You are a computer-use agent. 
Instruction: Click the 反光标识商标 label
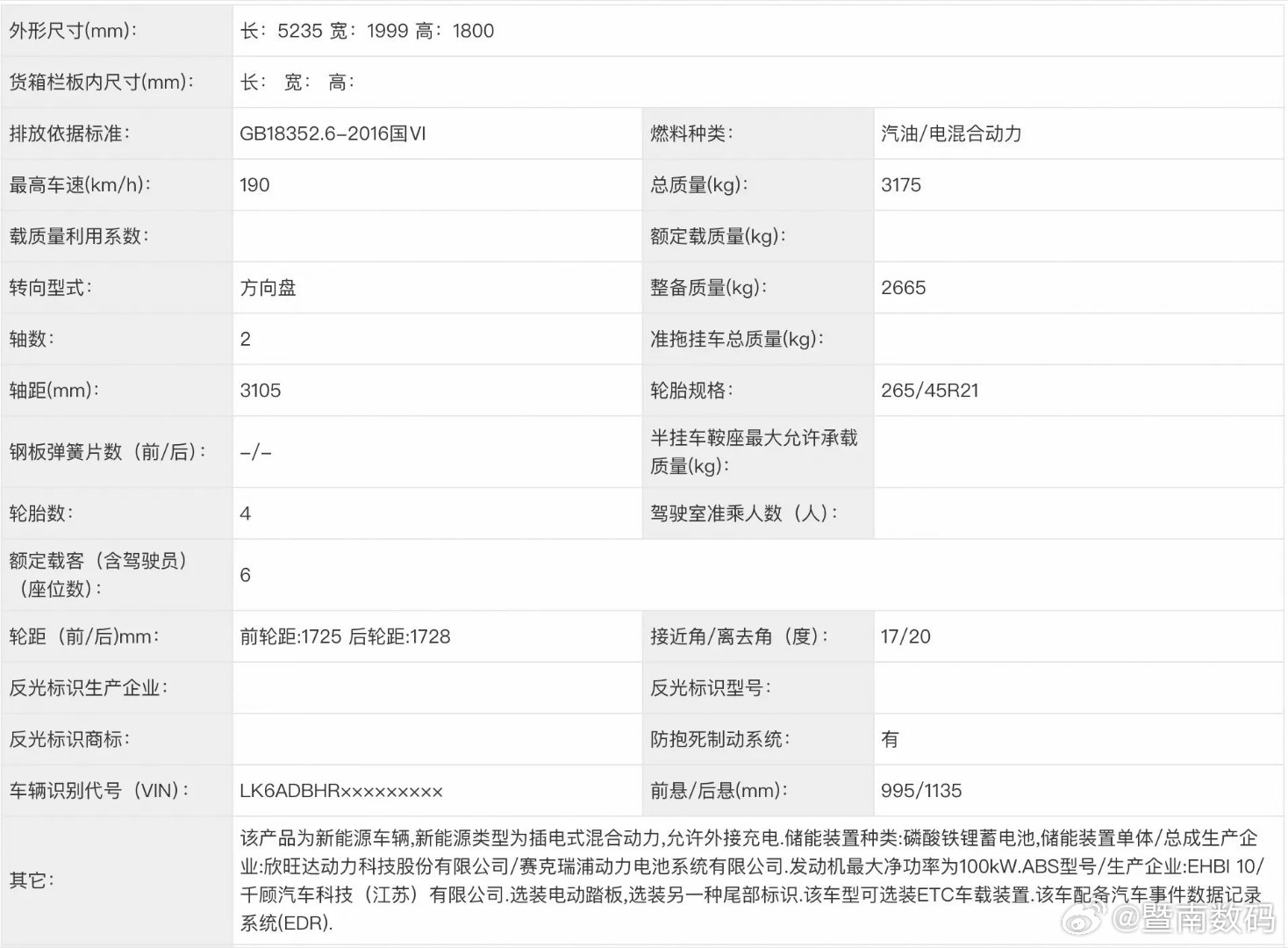(x=69, y=739)
